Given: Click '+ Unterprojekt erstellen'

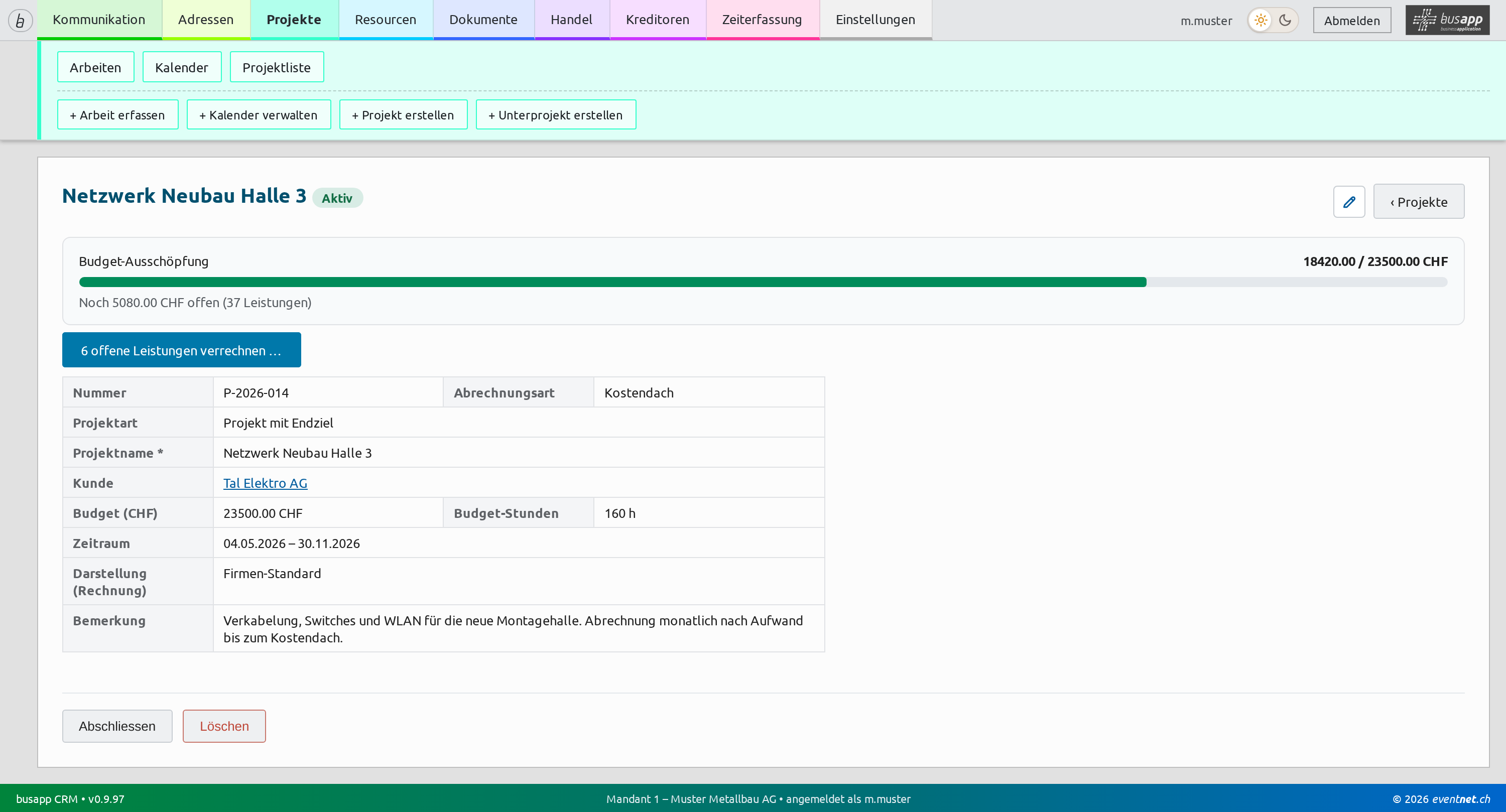Looking at the screenshot, I should click(x=555, y=114).
